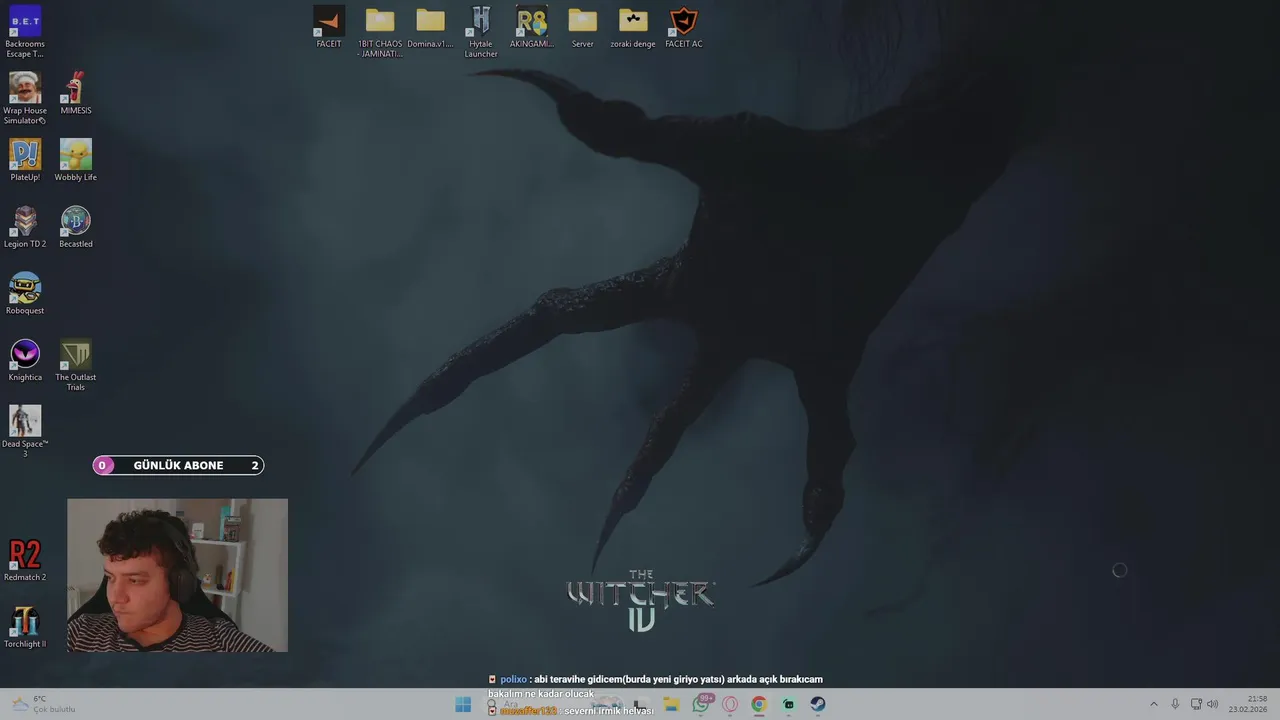Select the 1BIT CHAOS folder

[380, 32]
